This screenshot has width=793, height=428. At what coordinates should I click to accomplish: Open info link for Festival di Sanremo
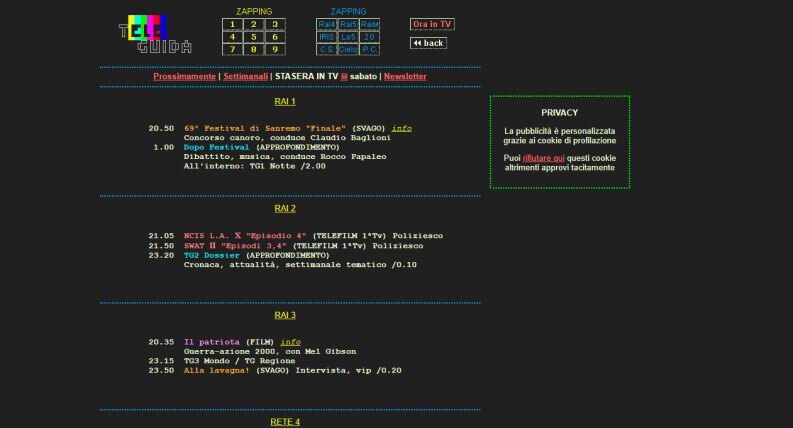coord(402,129)
